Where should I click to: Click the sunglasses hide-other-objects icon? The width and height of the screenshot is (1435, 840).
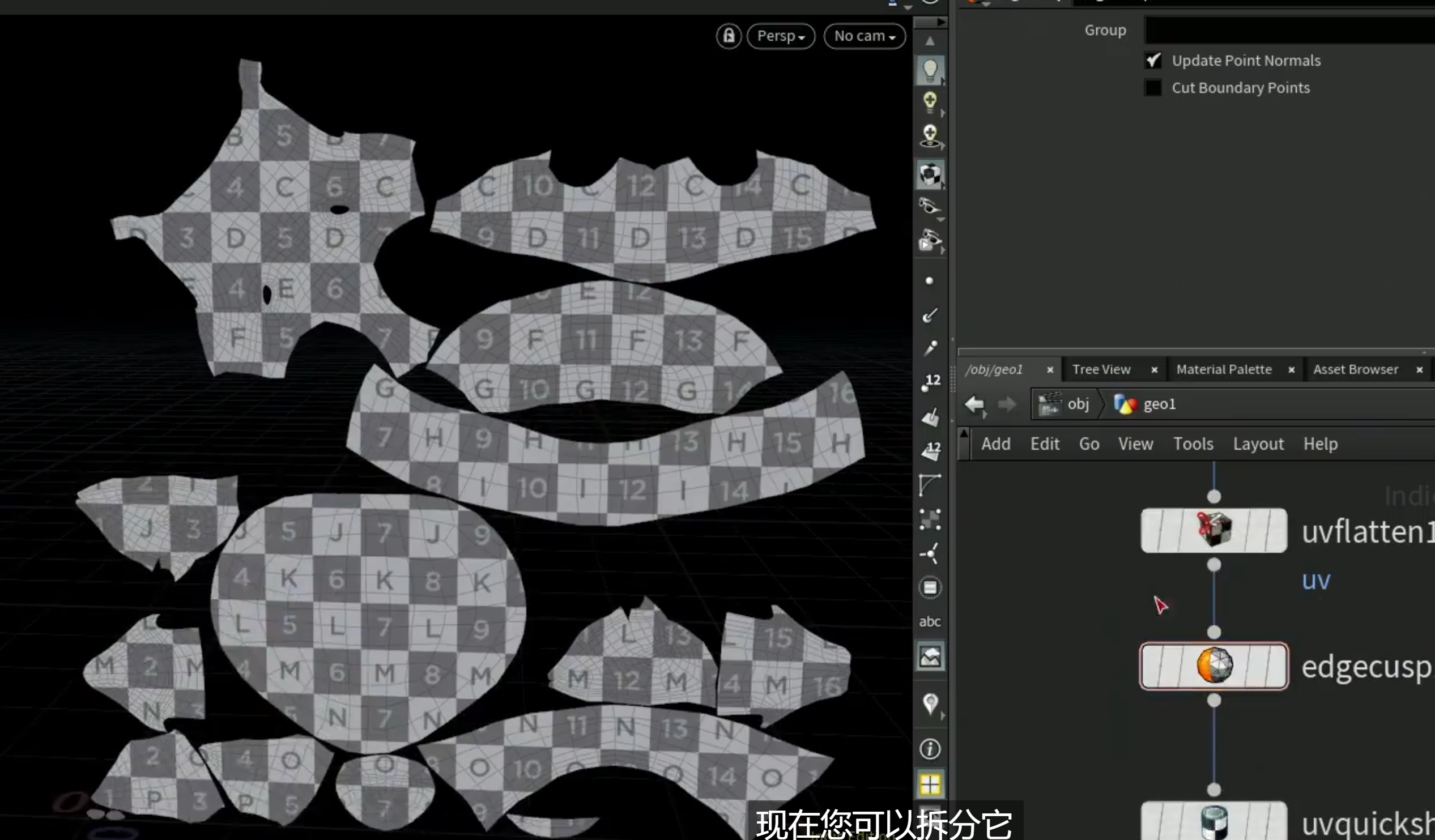click(x=930, y=207)
